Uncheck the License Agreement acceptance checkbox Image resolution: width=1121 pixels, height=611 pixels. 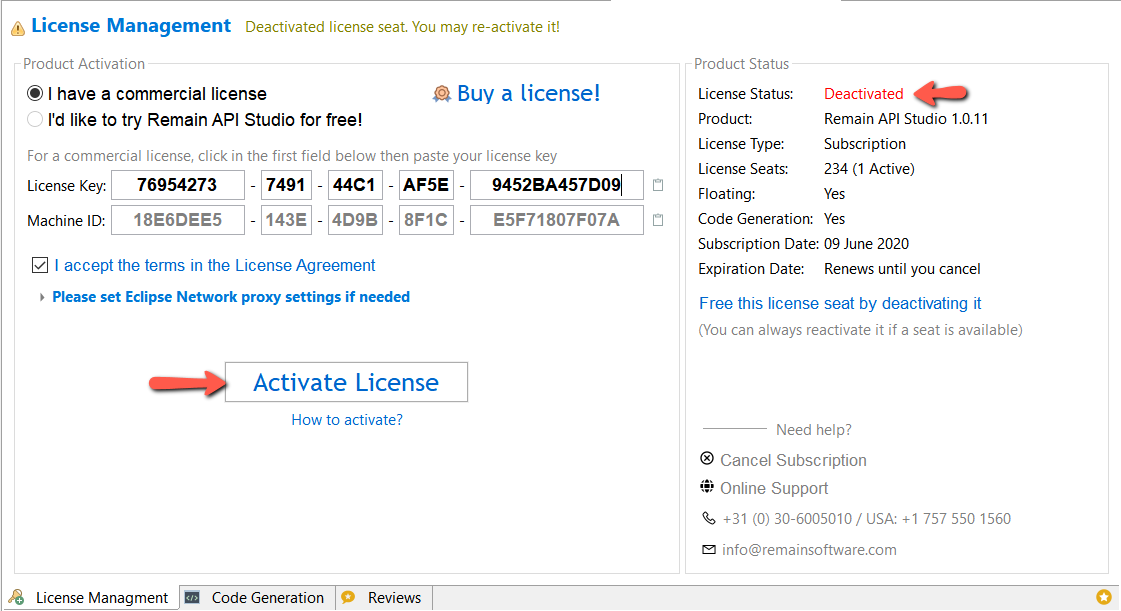[40, 265]
